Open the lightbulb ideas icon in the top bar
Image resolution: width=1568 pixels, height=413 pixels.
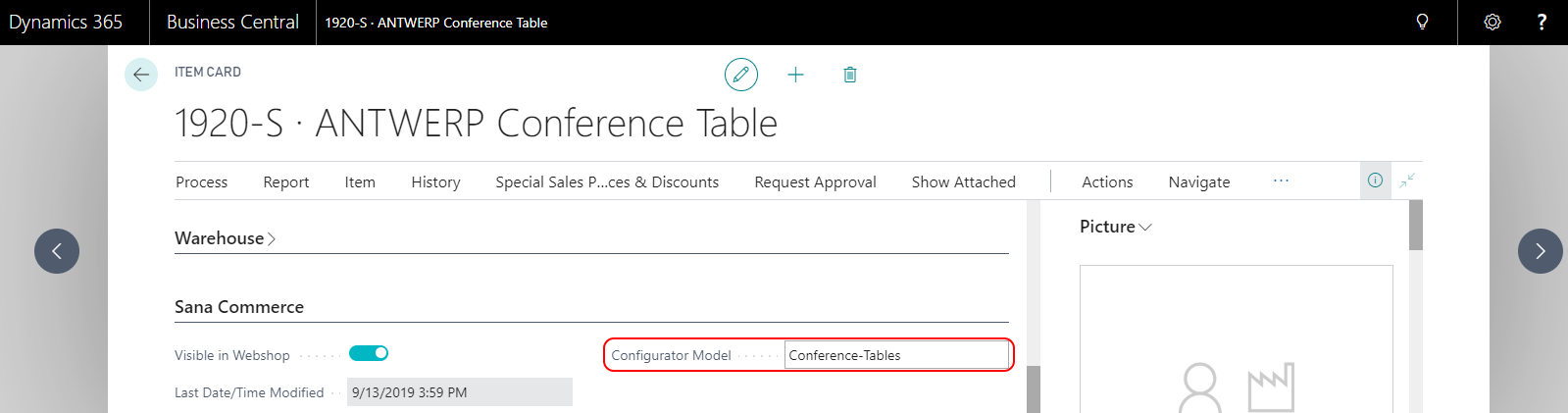(1422, 22)
